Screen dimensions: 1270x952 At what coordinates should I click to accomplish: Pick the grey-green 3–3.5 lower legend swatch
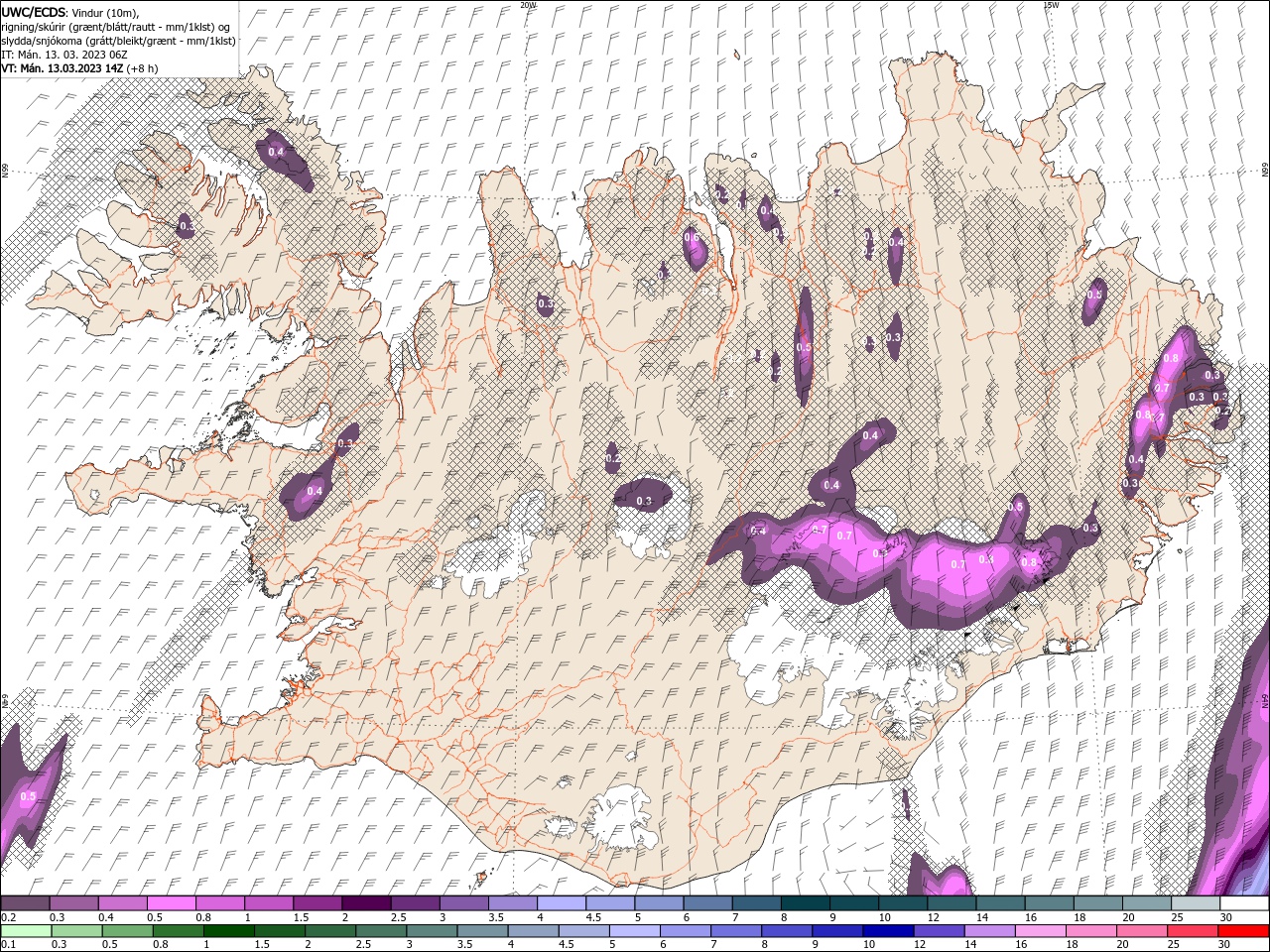pos(432,930)
